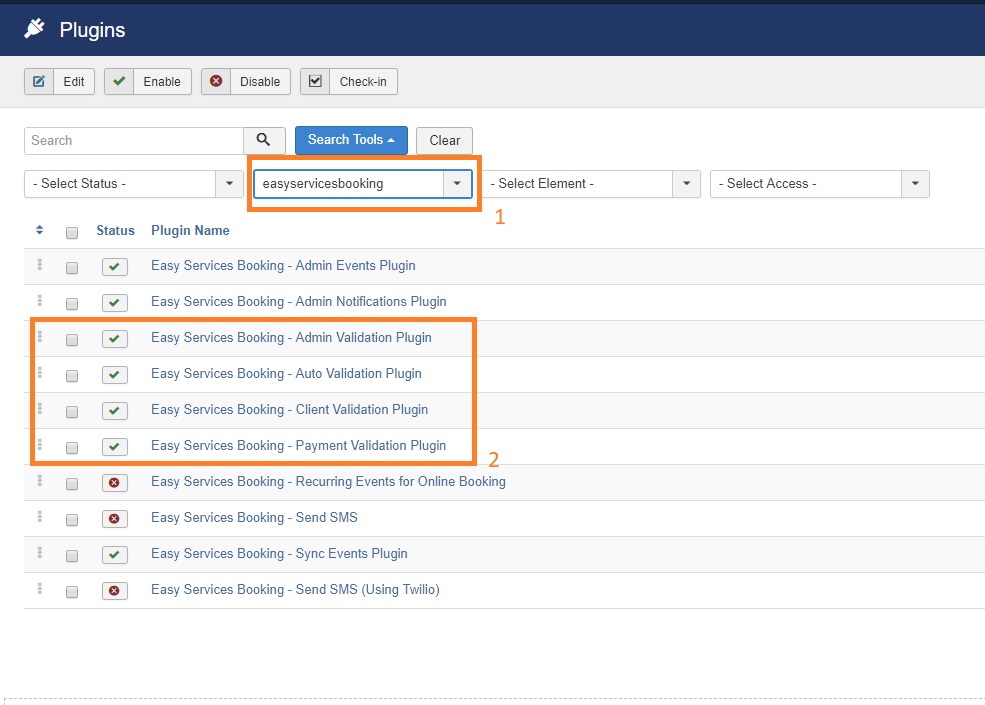Click the drag handle of Admin Validation Plugin row
This screenshot has width=985, height=705.
(40, 336)
